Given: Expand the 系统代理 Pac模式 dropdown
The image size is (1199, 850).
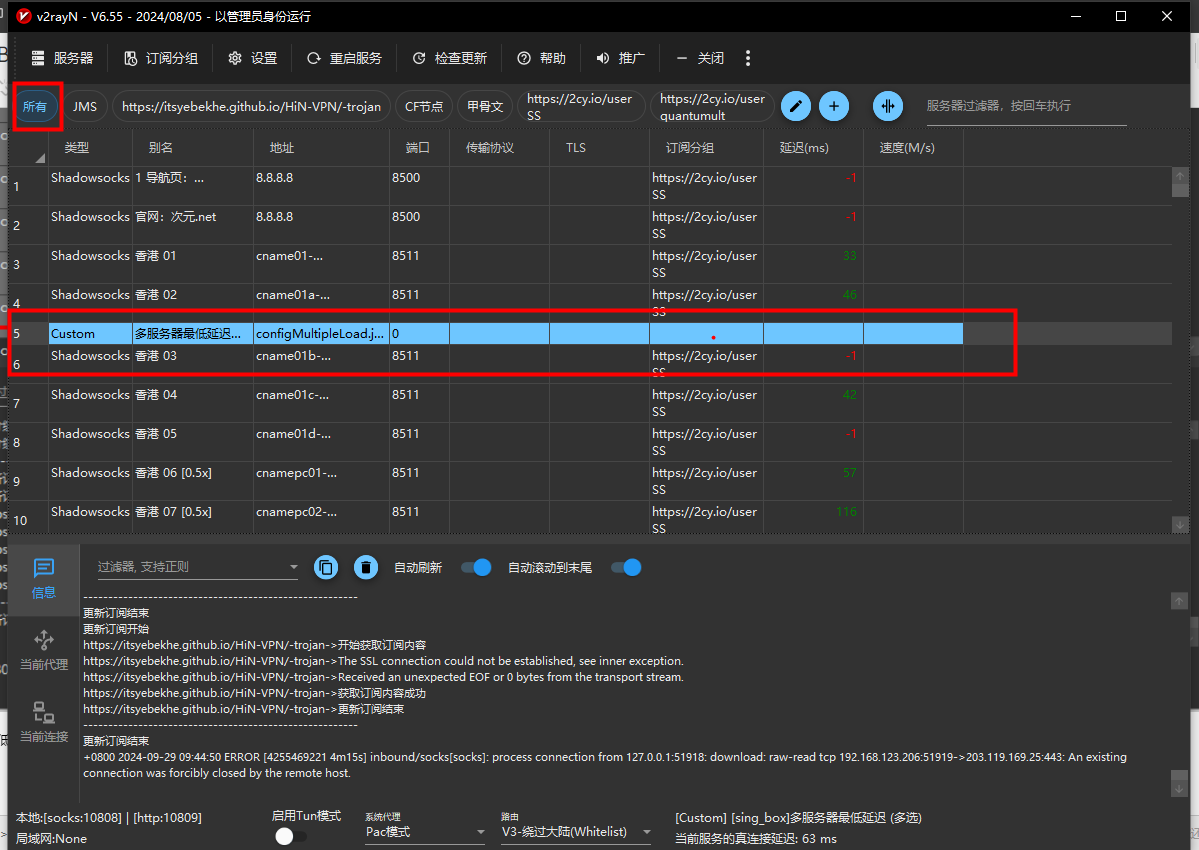Looking at the screenshot, I should click(x=424, y=832).
